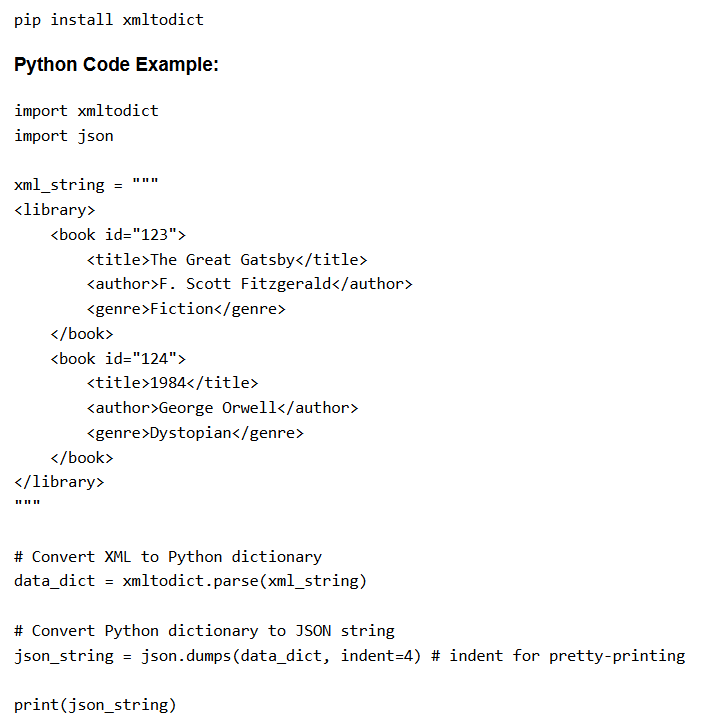
Task: Click the book id="124" opening tag
Action: click(x=118, y=359)
